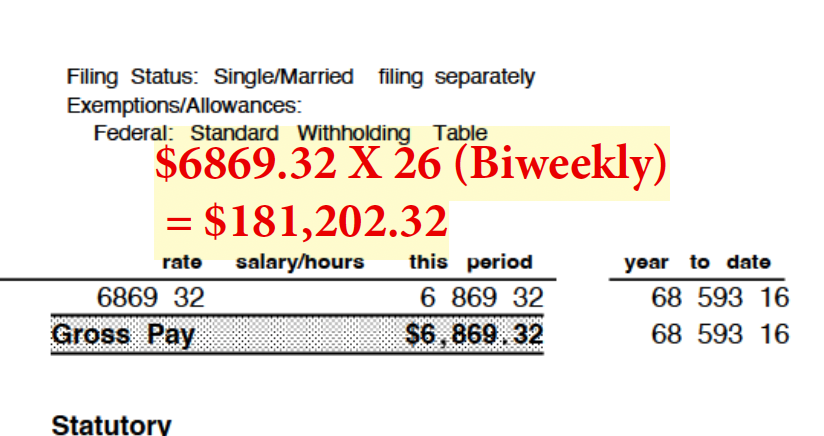Image resolution: width=824 pixels, height=436 pixels.
Task: Click the "rate" column header
Action: click(182, 263)
